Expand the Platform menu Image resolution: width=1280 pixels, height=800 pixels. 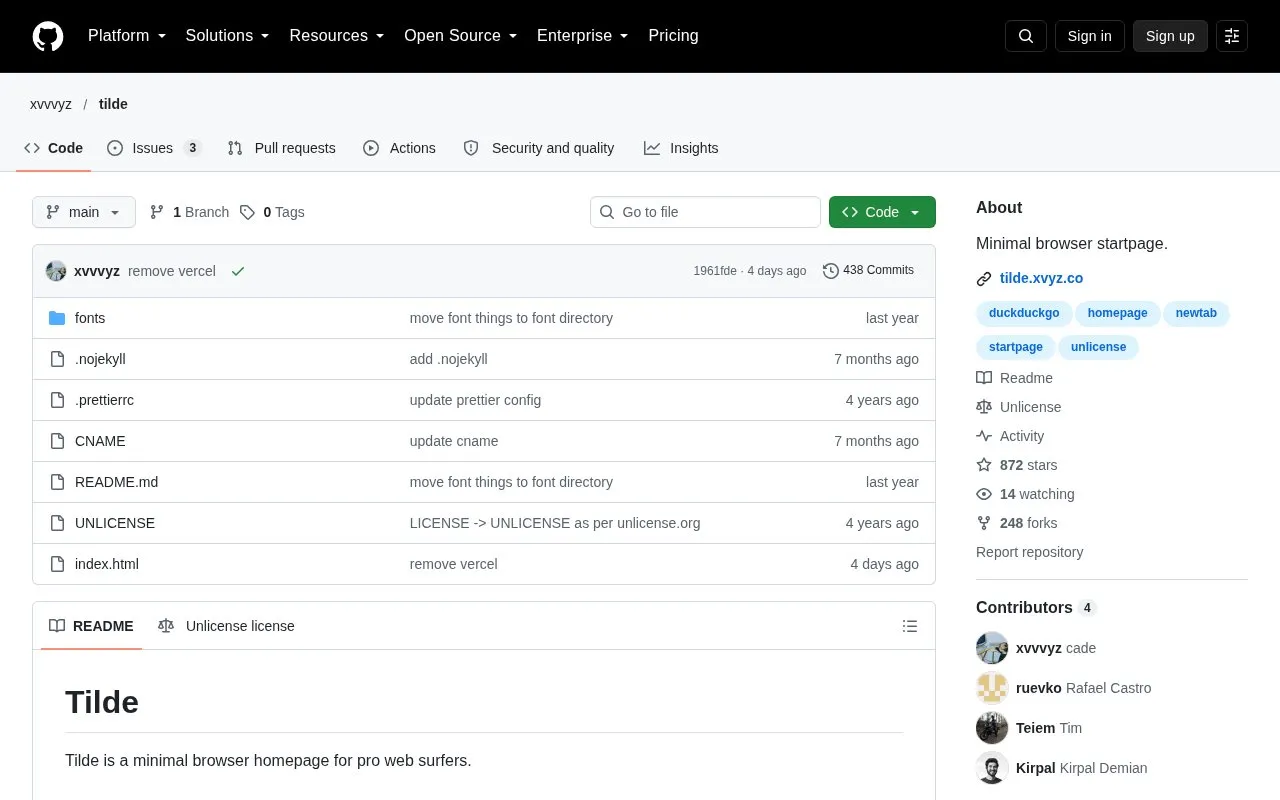(x=127, y=36)
